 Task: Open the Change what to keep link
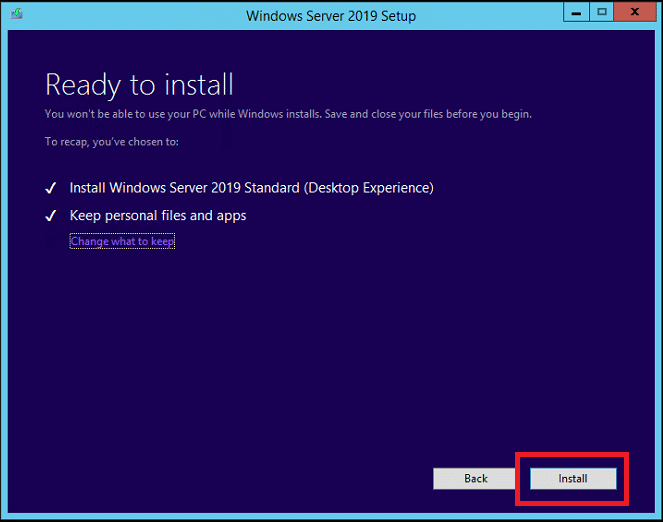(x=122, y=241)
